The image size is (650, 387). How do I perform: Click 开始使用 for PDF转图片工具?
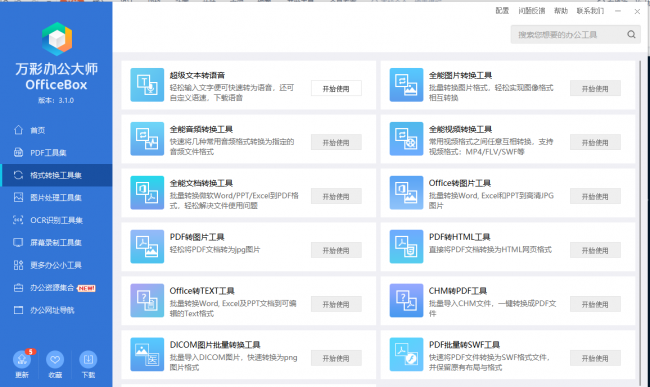coord(336,250)
